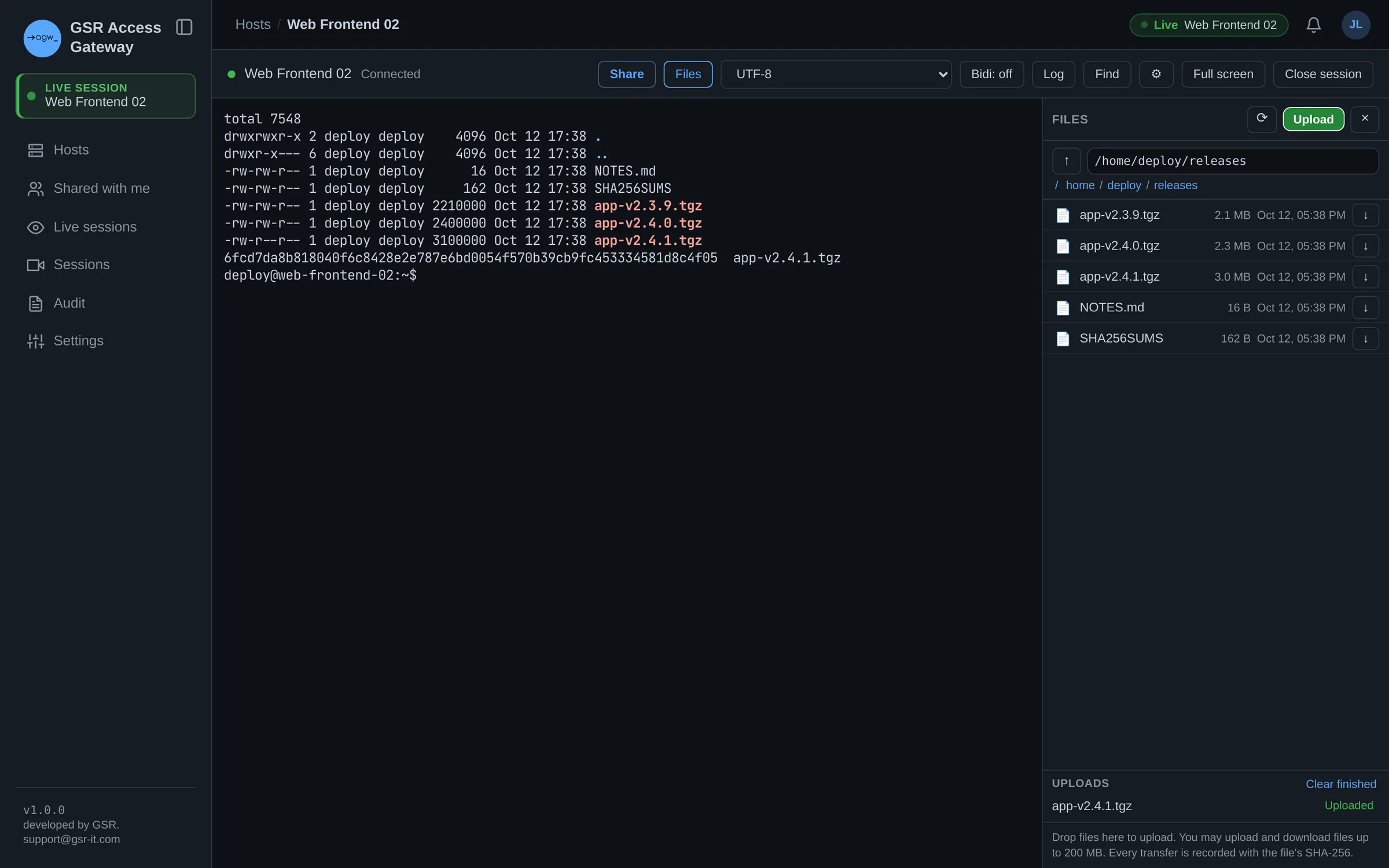Image resolution: width=1389 pixels, height=868 pixels.
Task: Switch terminal to Full screen
Action: click(1223, 74)
